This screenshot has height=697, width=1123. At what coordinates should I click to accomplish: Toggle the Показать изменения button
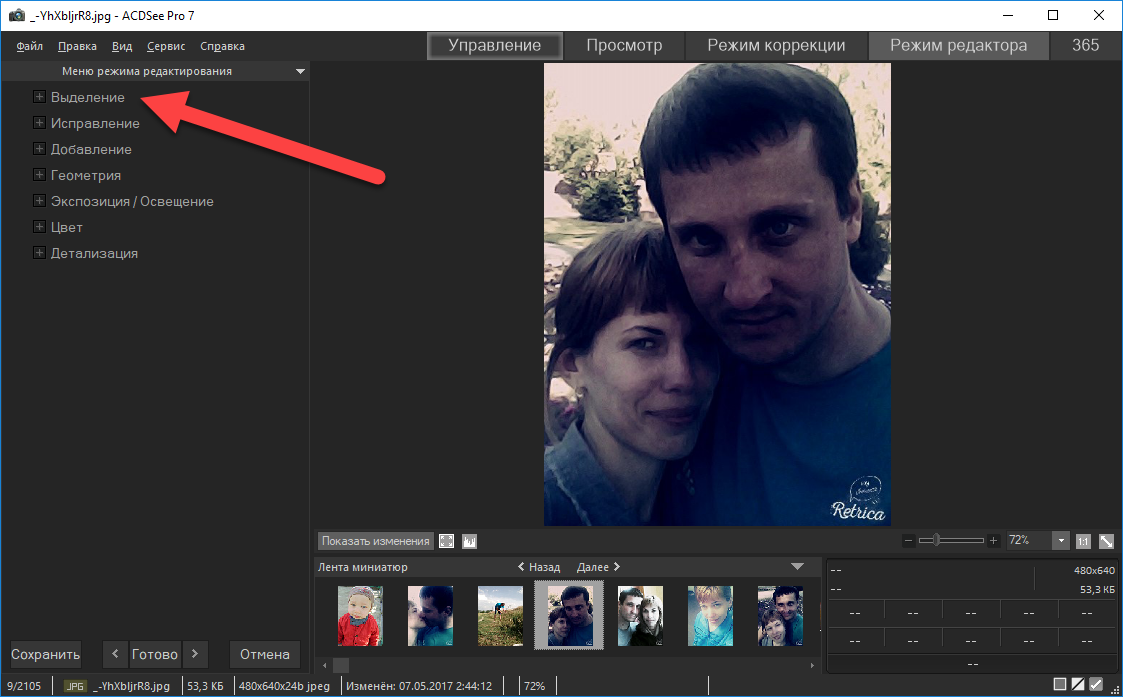point(376,541)
